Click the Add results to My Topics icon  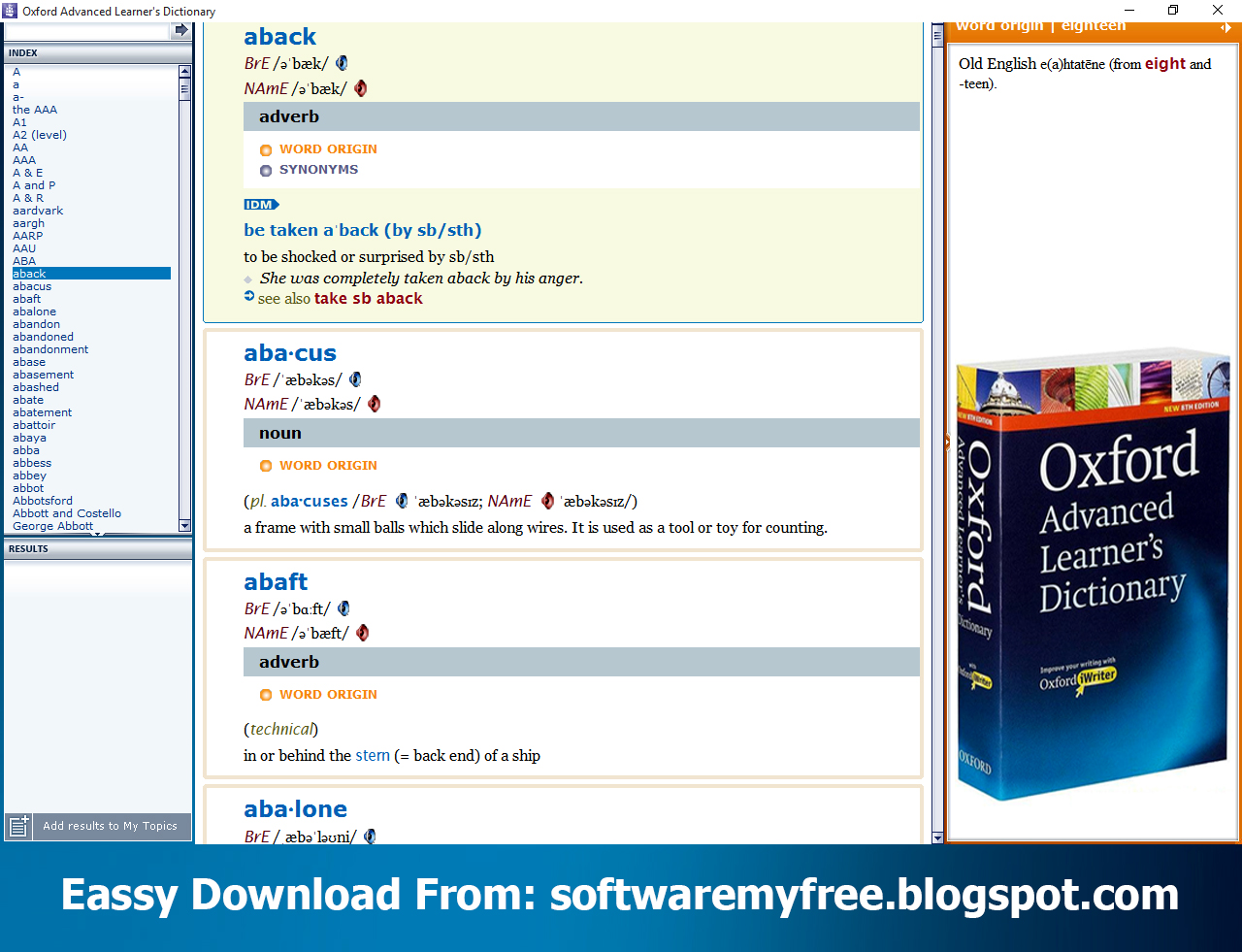pyautogui.click(x=18, y=827)
